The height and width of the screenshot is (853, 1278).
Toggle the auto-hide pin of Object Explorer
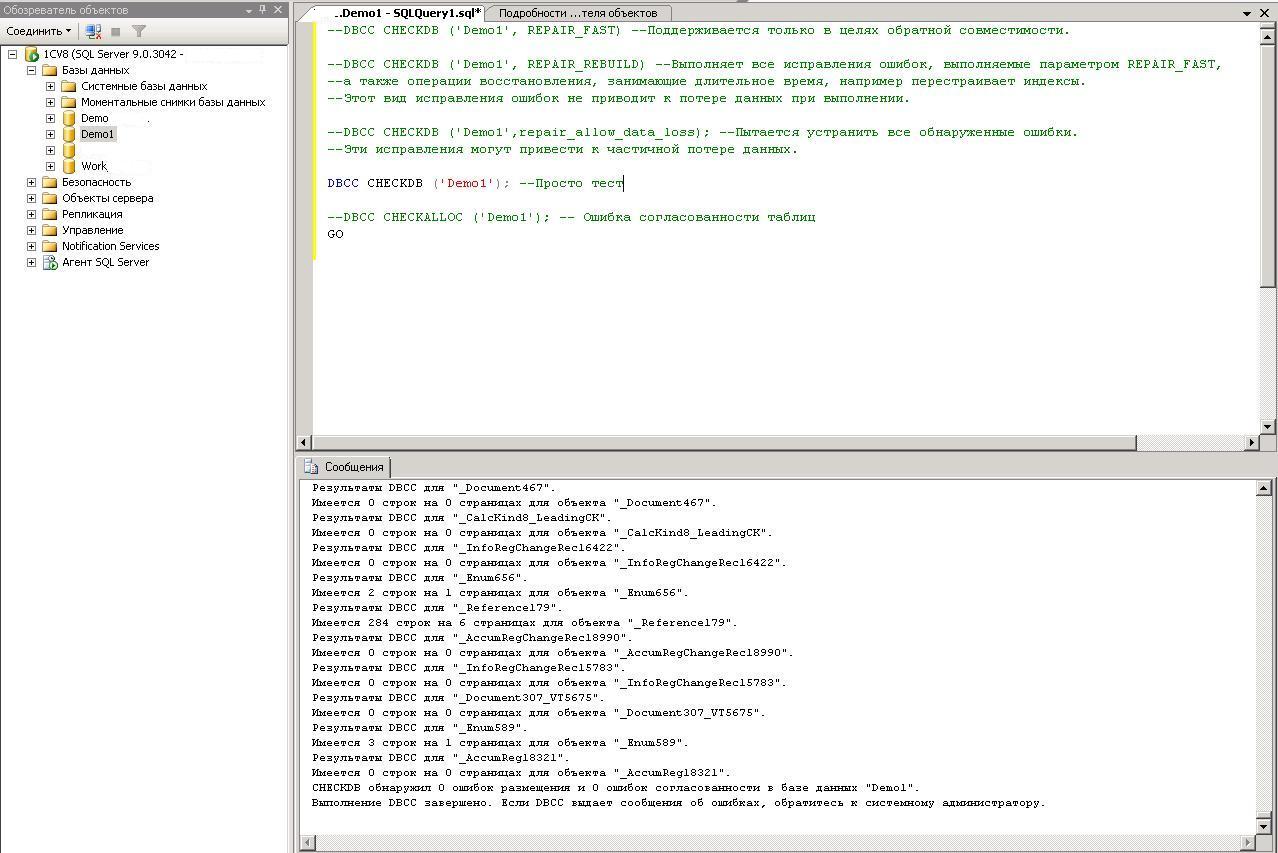coord(263,10)
